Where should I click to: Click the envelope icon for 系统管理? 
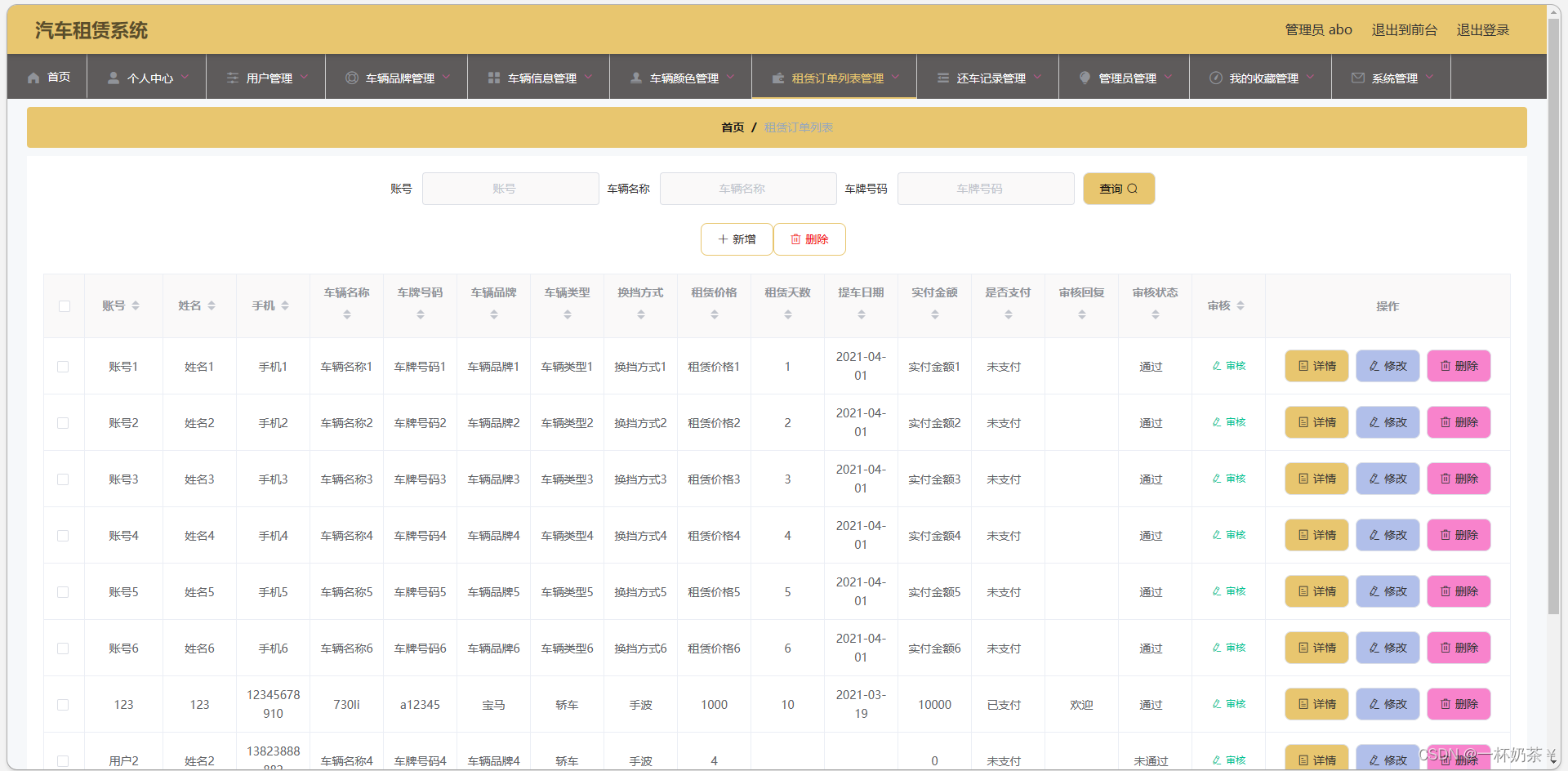[1358, 78]
